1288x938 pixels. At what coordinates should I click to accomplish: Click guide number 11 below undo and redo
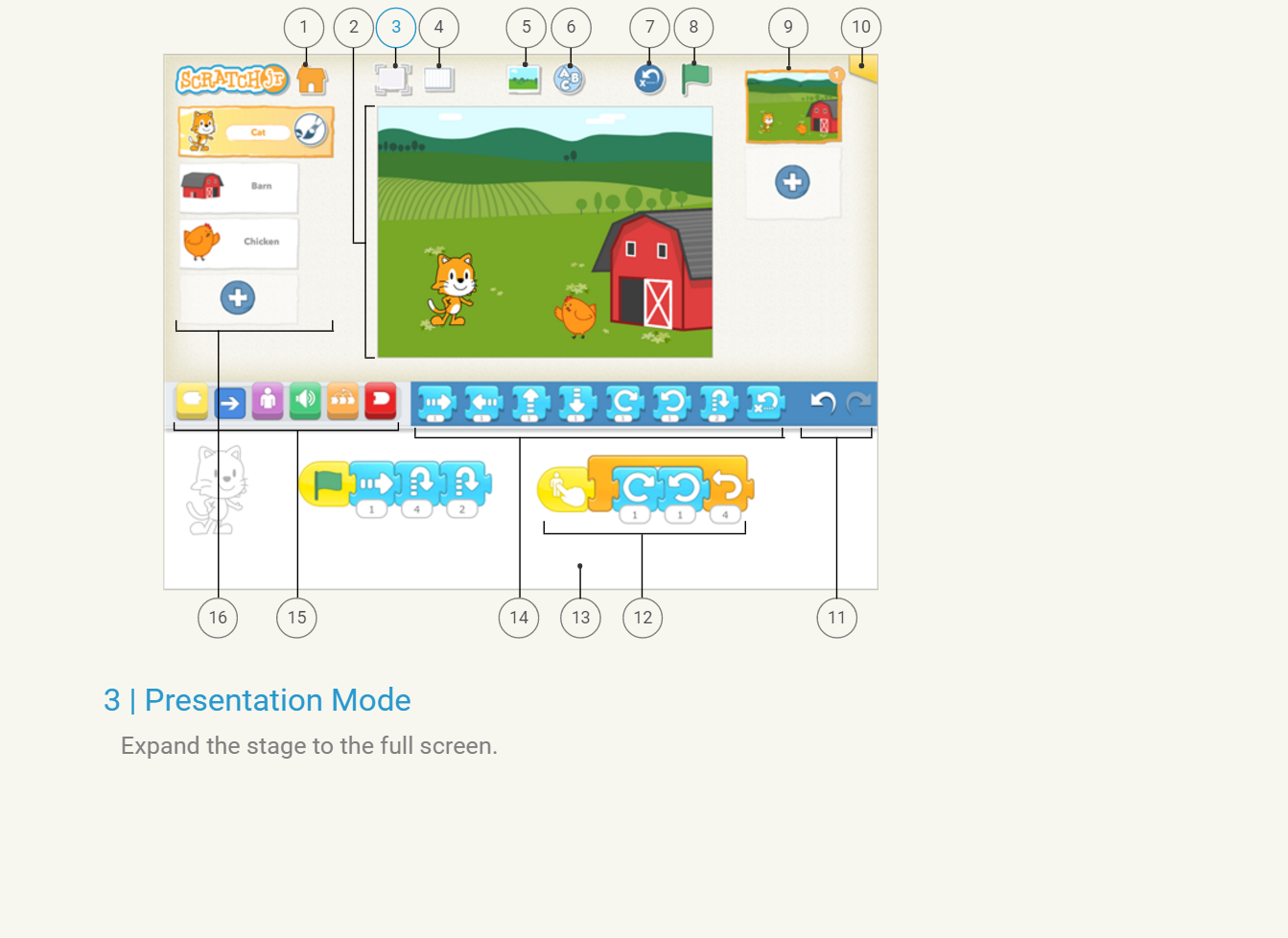coord(837,618)
